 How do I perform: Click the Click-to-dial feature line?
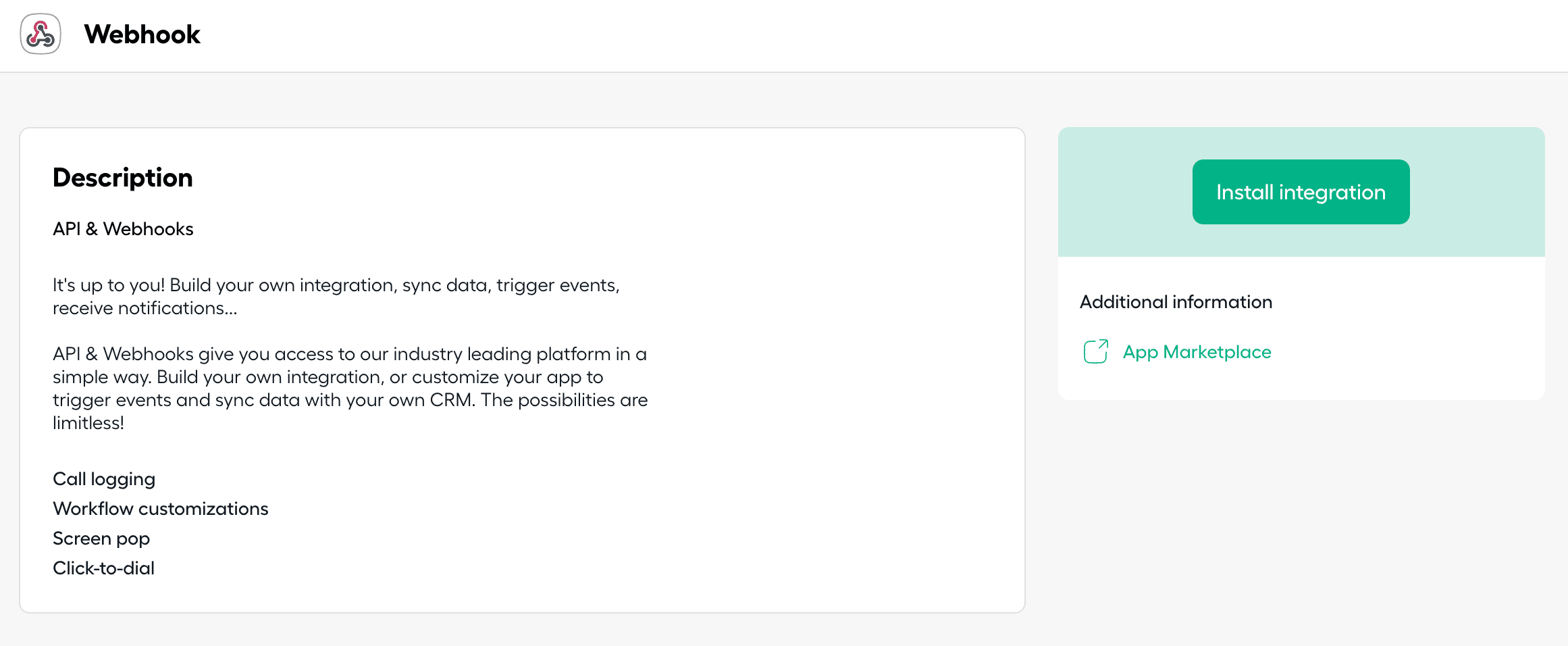pyautogui.click(x=104, y=568)
